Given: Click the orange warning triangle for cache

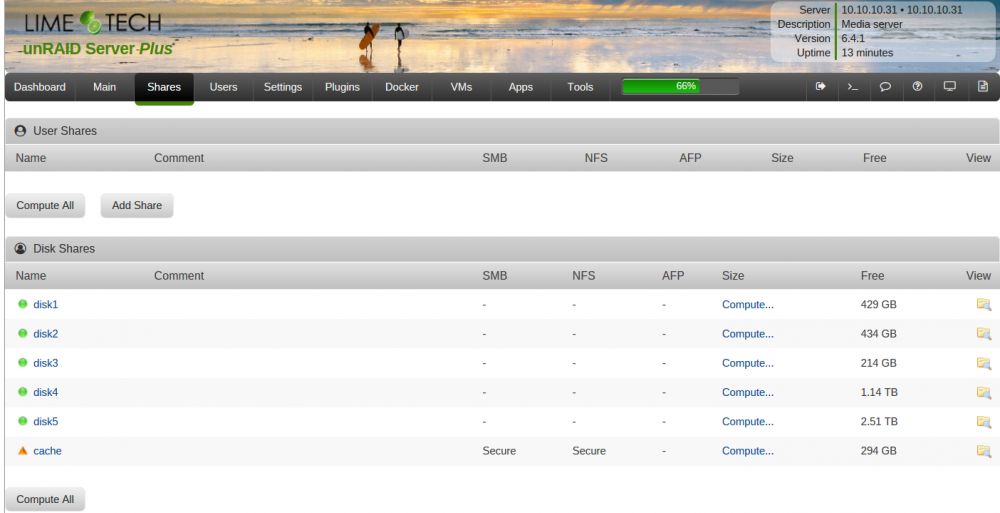Looking at the screenshot, I should tap(23, 450).
